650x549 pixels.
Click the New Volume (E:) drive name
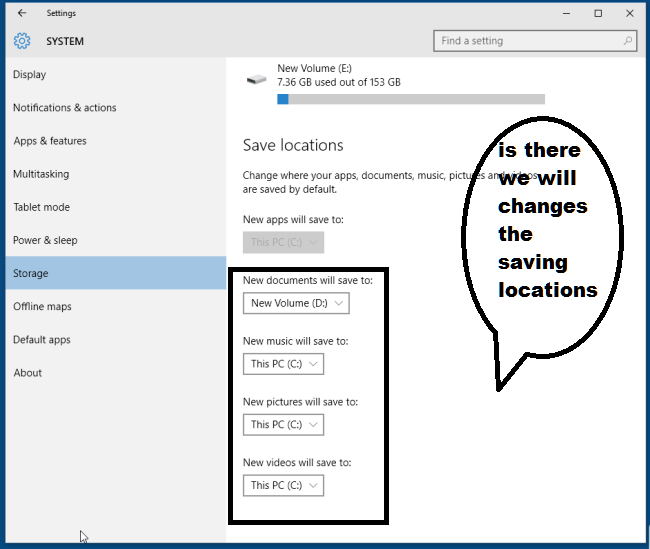pos(315,68)
